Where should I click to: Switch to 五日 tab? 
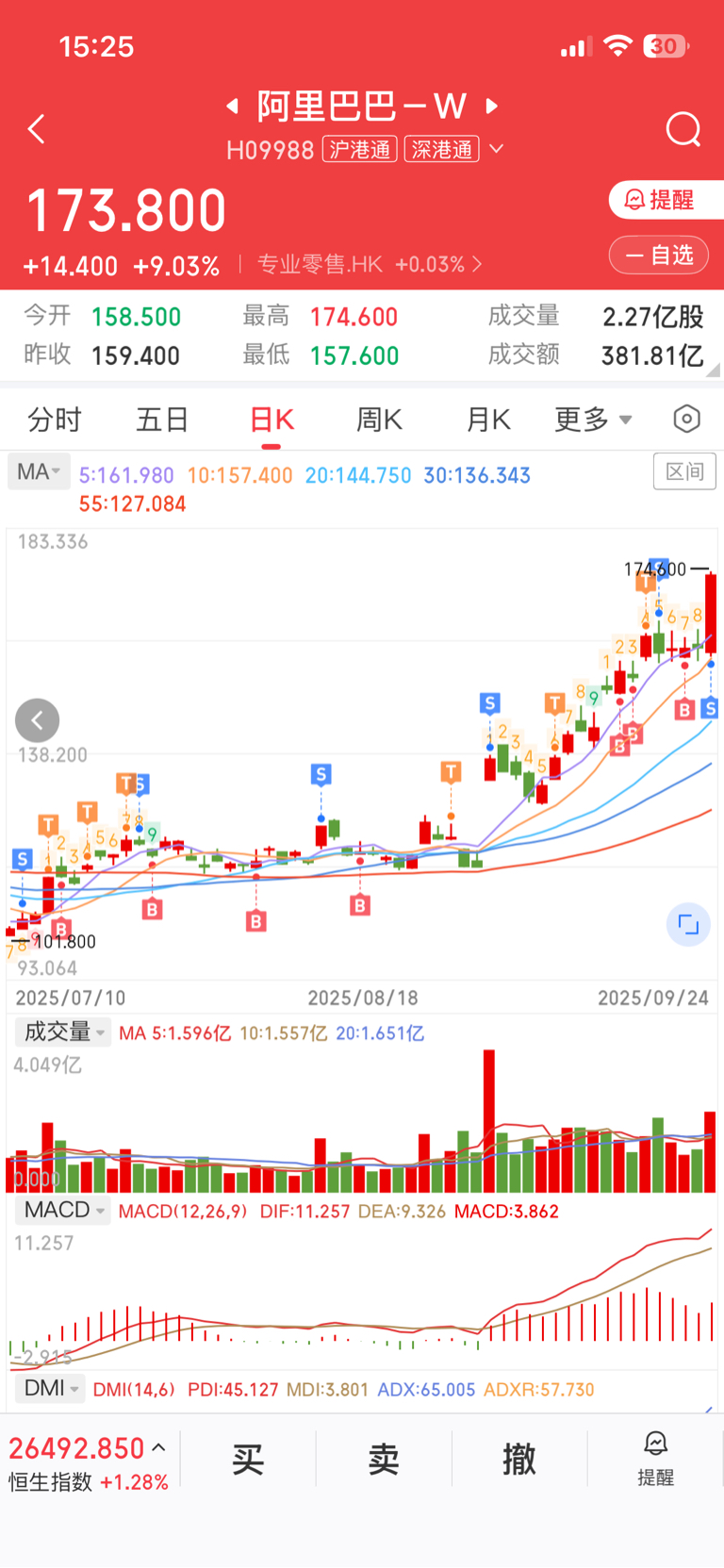pyautogui.click(x=162, y=420)
